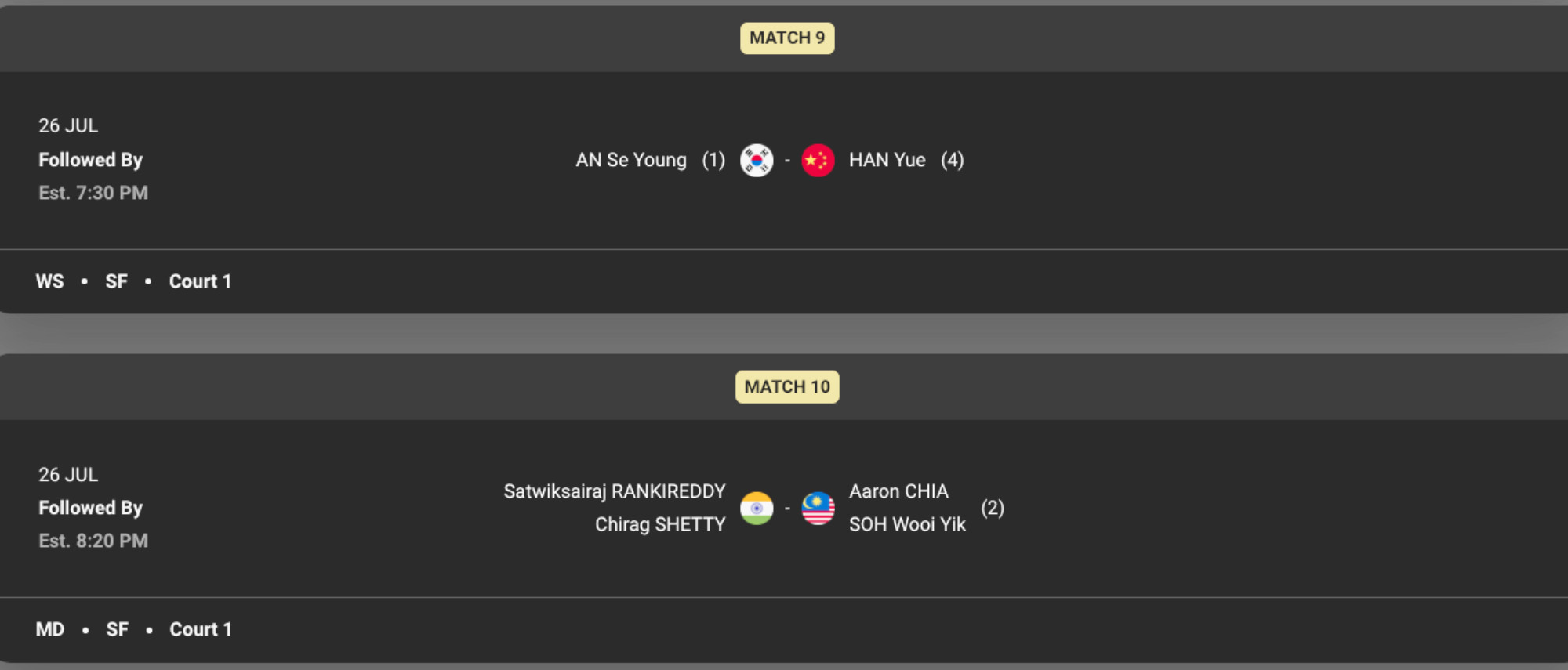Image resolution: width=1568 pixels, height=670 pixels.
Task: Open Aaron CHIA player page
Action: point(898,491)
